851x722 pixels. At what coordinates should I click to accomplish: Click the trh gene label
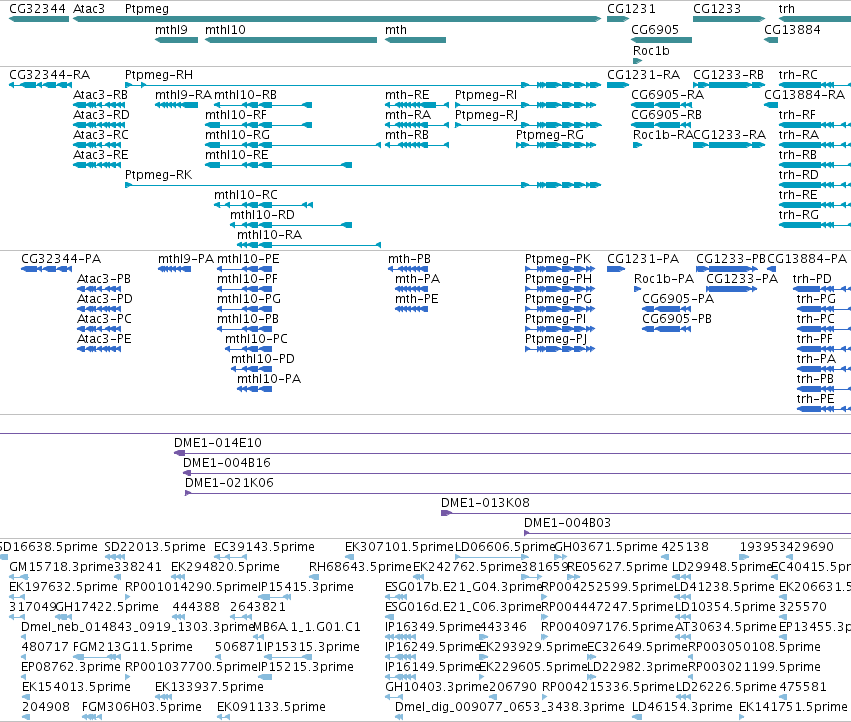tap(786, 9)
